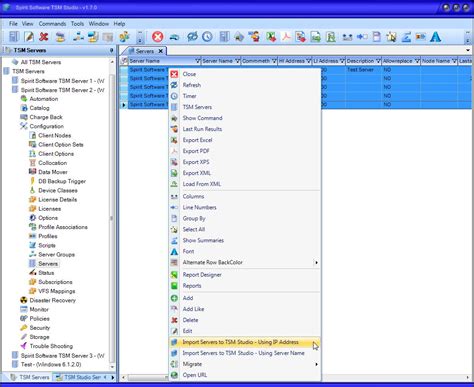Click the Disaster Recovery radiation icon
This screenshot has width=474, height=387.
pyautogui.click(x=24, y=300)
